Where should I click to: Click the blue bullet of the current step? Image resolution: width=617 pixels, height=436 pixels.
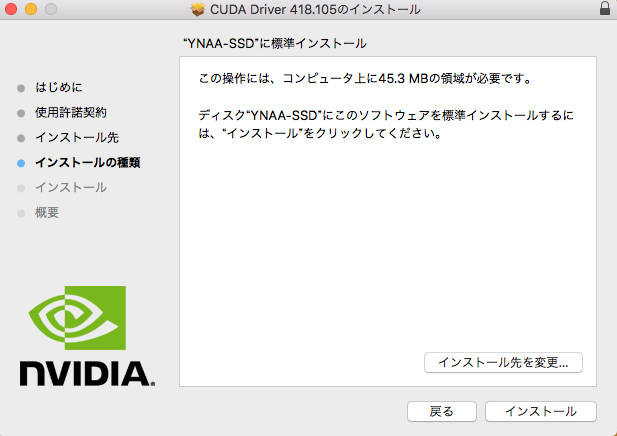tap(21, 163)
